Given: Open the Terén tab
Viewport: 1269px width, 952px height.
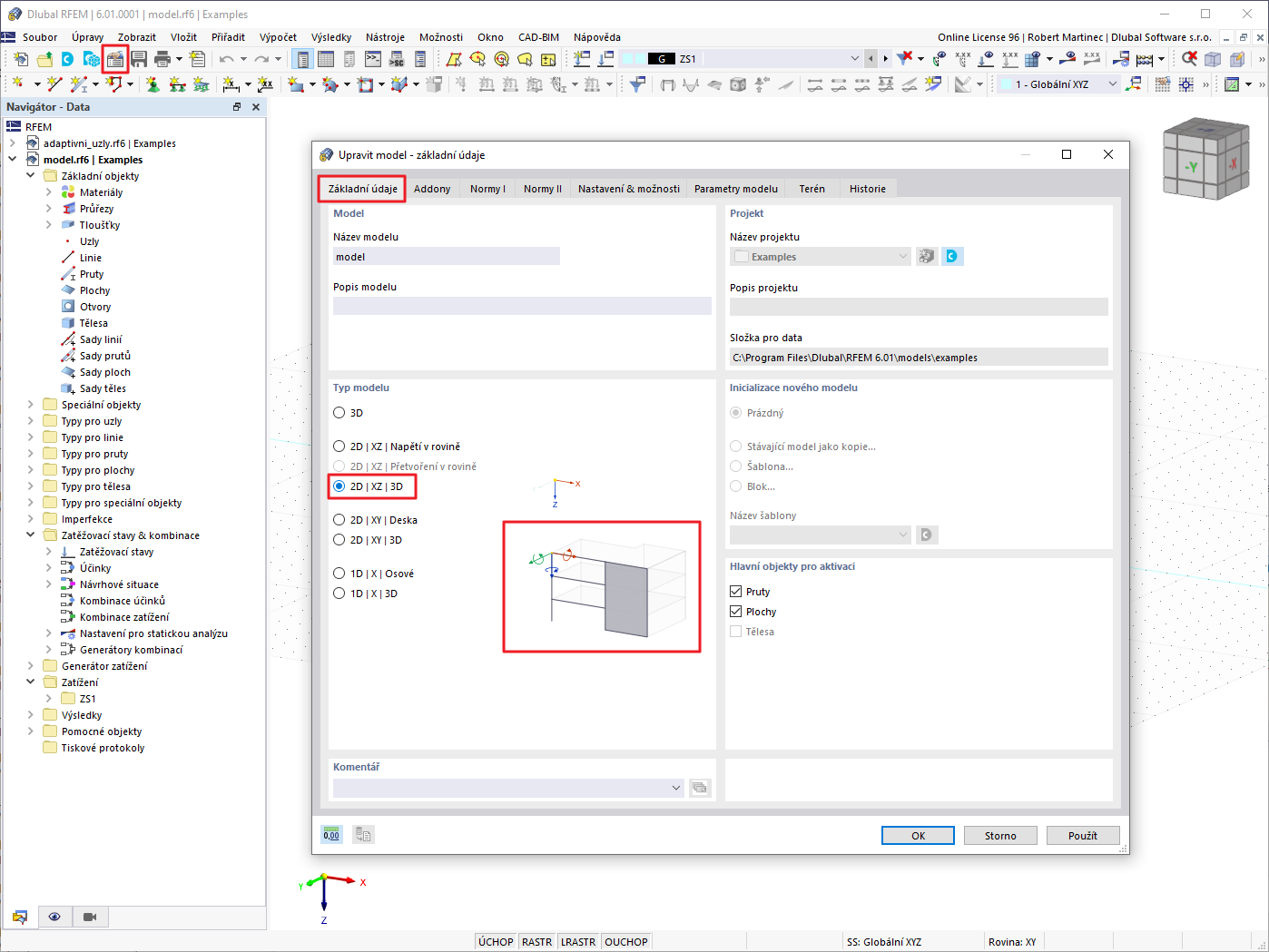Looking at the screenshot, I should (x=812, y=189).
